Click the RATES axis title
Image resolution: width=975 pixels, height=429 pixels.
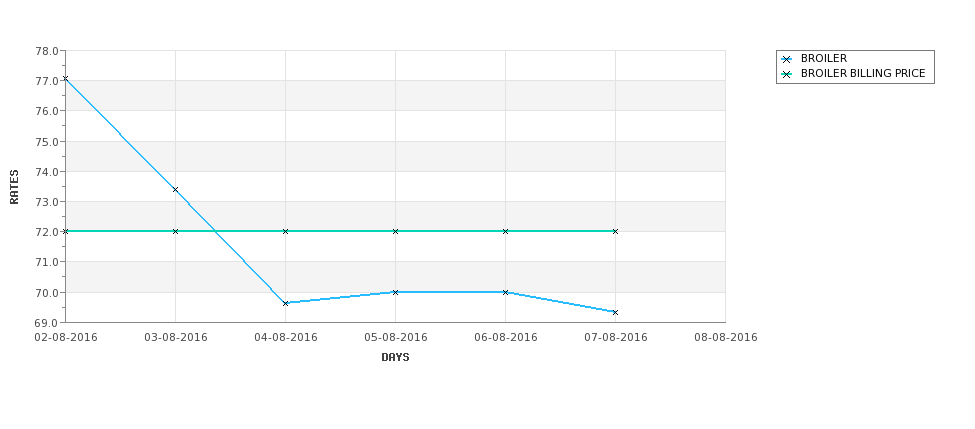[x=14, y=187]
